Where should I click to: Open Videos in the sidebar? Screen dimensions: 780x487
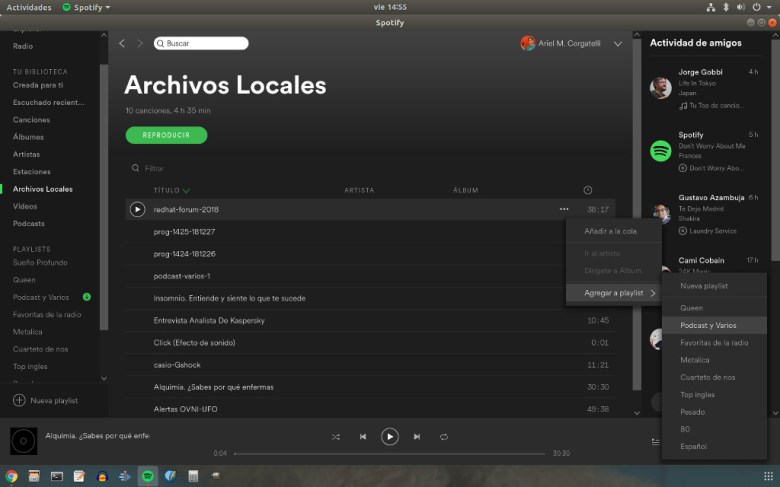(25, 206)
